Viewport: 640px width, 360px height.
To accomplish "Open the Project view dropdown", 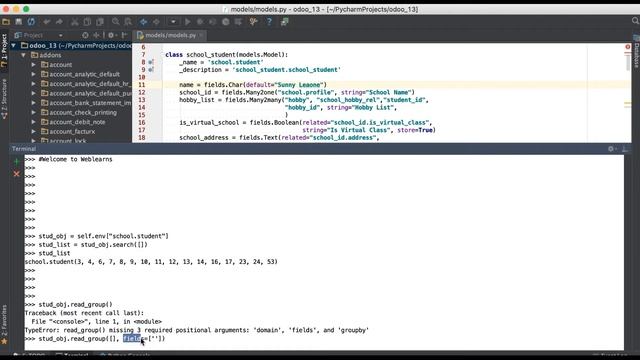I will click(x=60, y=36).
